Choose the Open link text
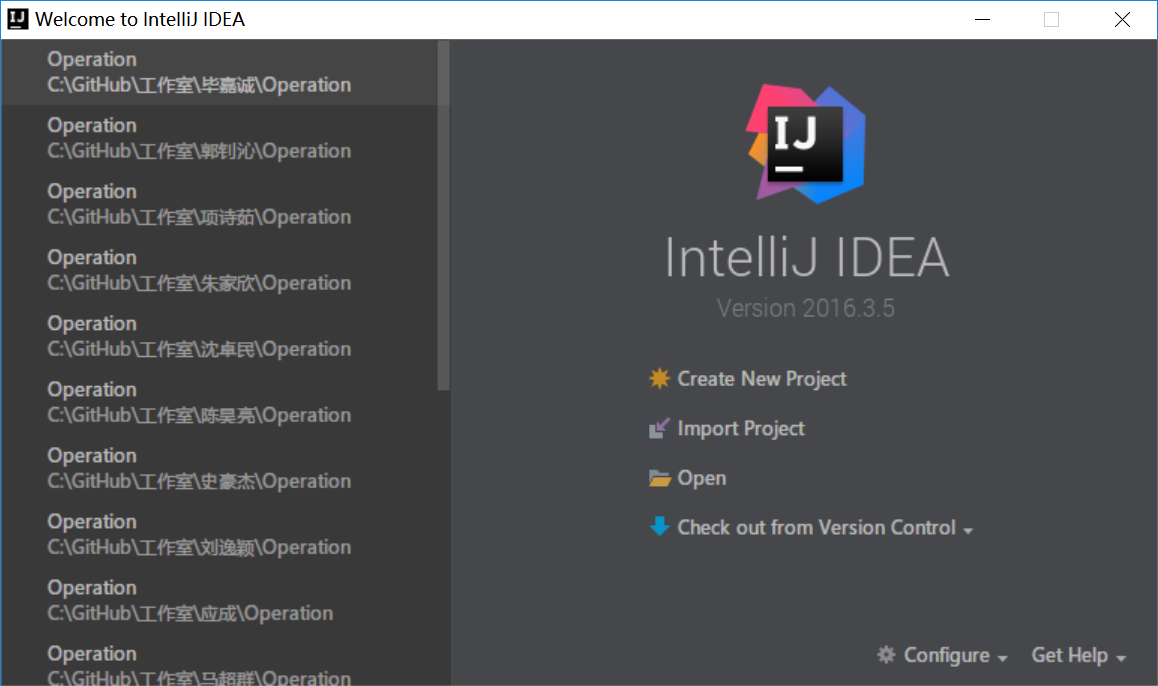The image size is (1158, 686). 702,479
